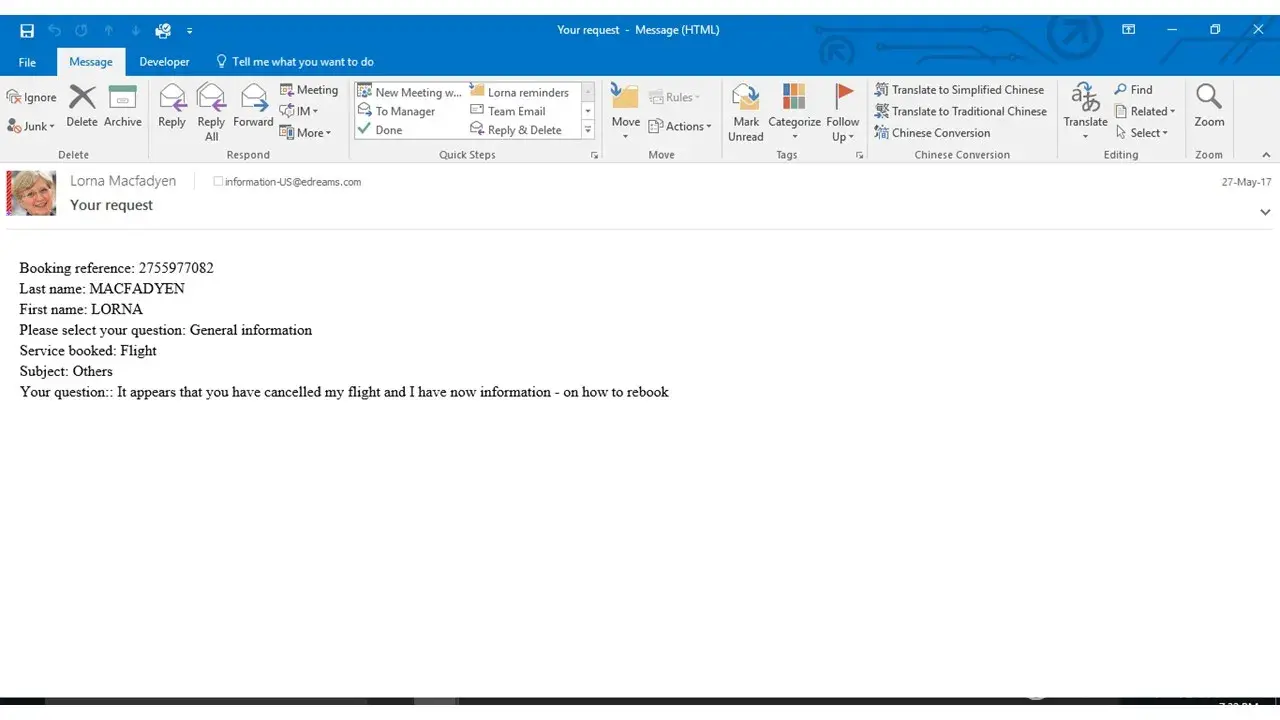Image resolution: width=1280 pixels, height=720 pixels.
Task: Expand message header chevron
Action: coord(1265,212)
